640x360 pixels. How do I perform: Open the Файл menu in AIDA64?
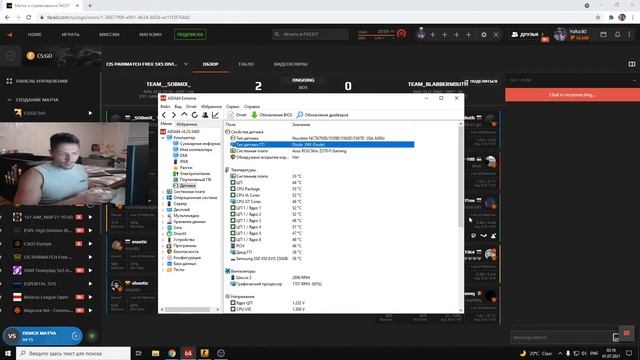coord(165,107)
